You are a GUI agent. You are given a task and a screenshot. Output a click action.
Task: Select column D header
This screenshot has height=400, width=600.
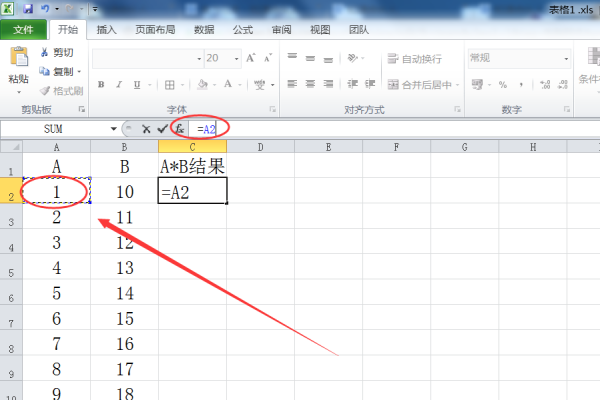(x=260, y=147)
